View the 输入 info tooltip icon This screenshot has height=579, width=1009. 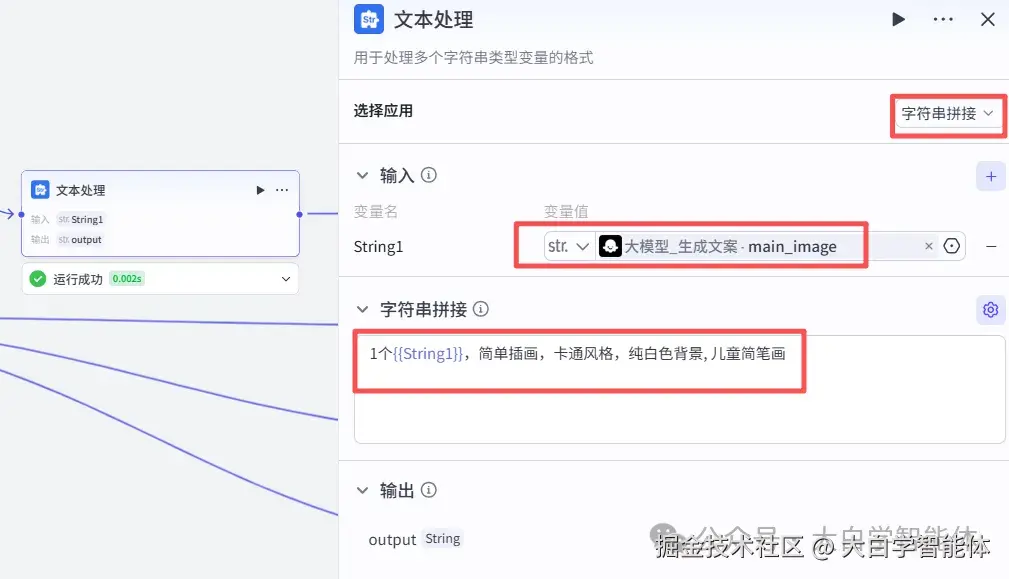[428, 174]
